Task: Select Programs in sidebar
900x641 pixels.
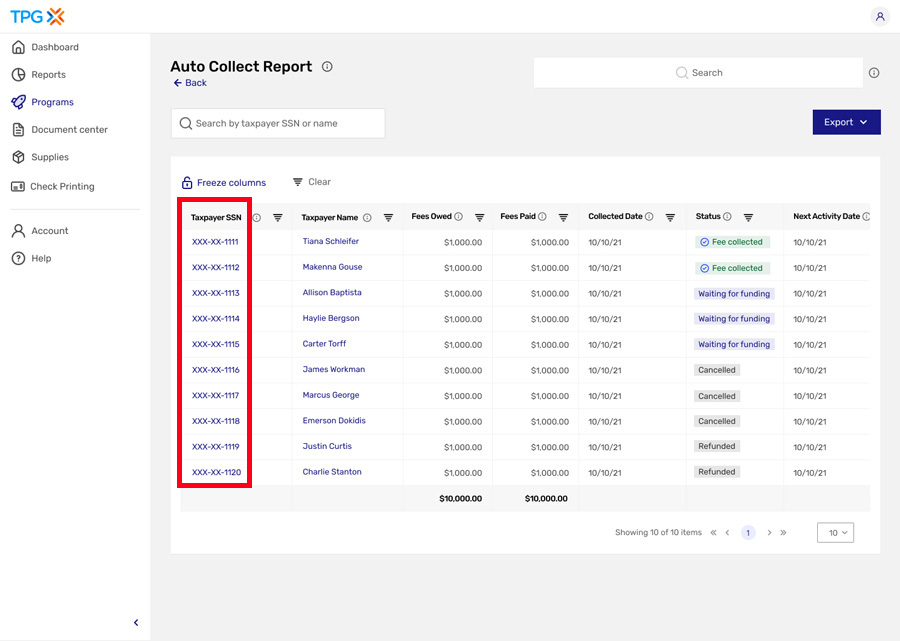Action: tap(43, 102)
